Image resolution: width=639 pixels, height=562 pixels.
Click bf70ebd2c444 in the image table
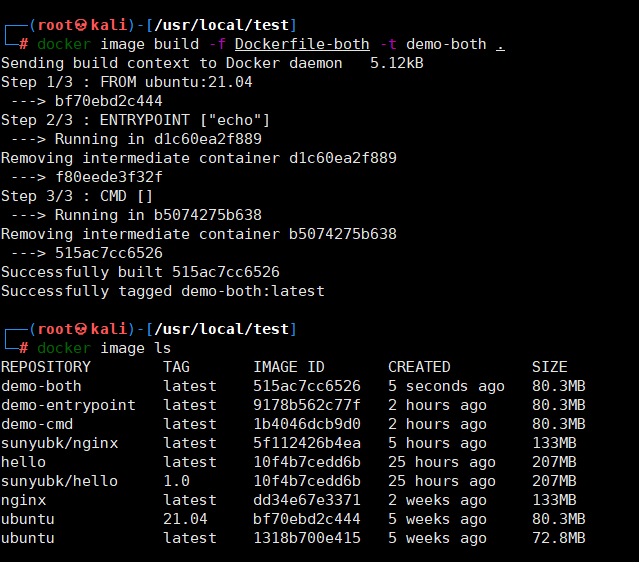point(307,519)
